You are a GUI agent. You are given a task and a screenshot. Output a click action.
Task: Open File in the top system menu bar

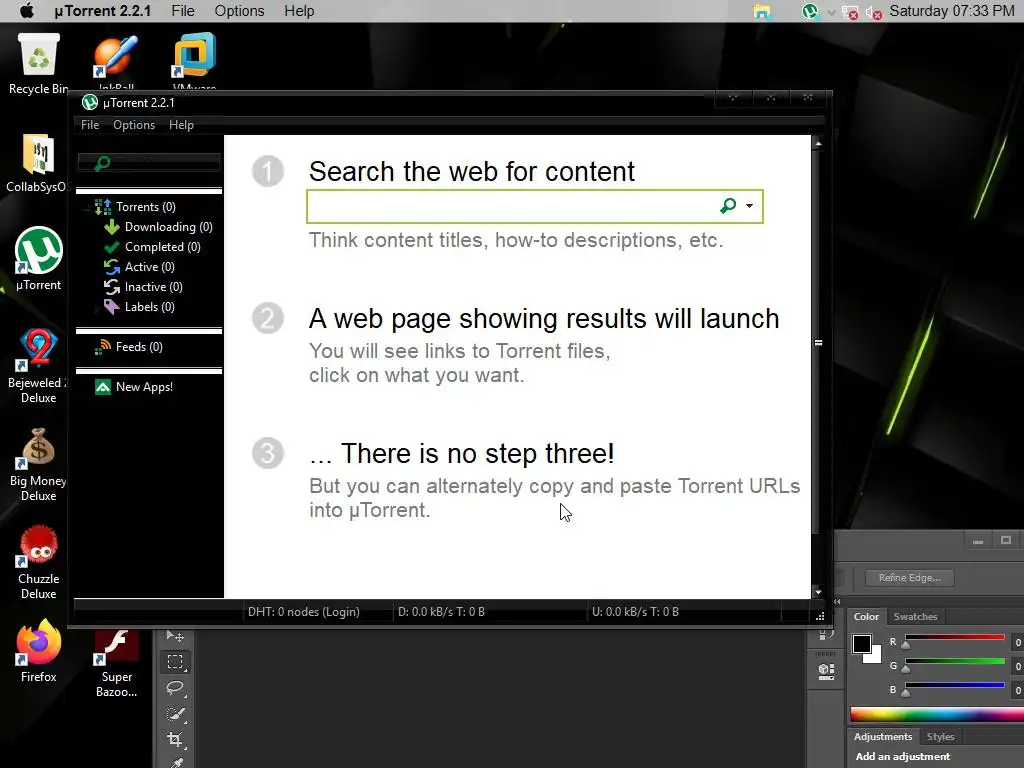point(183,11)
